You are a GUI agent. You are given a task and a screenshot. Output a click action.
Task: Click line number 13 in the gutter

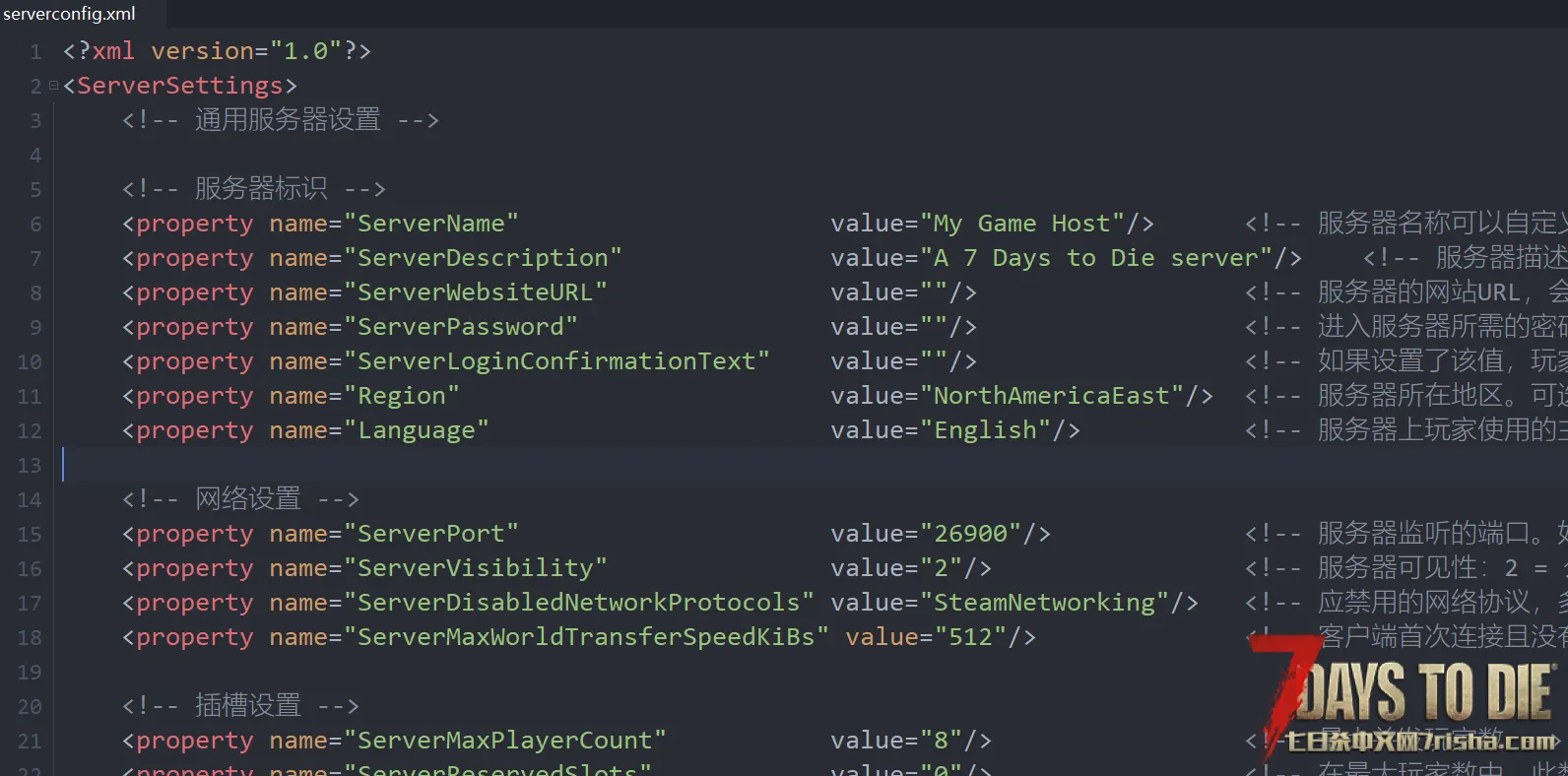click(30, 465)
